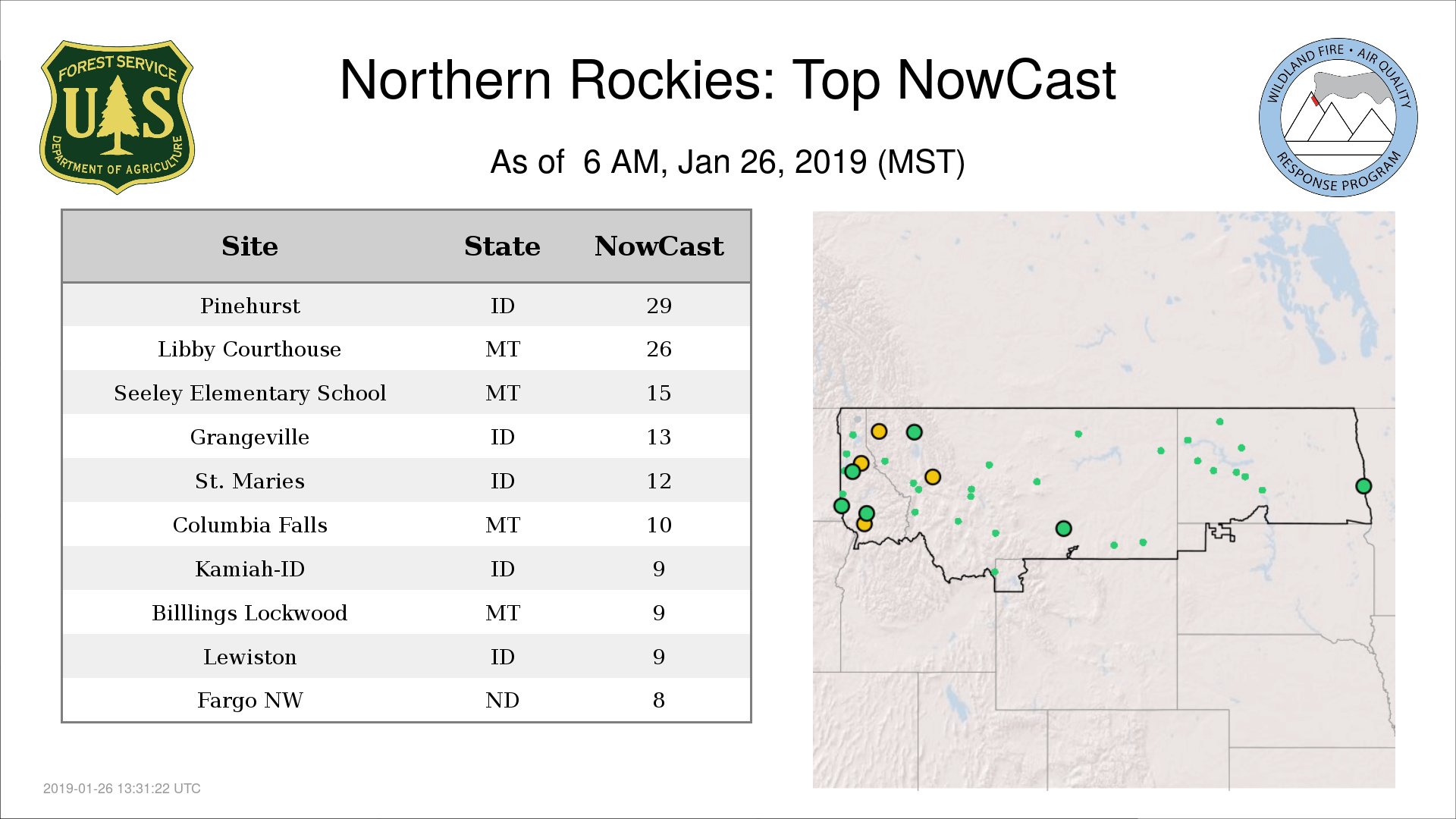Click the Northern Rockies: Top NowCast title
The image size is (1456, 819).
point(727,80)
